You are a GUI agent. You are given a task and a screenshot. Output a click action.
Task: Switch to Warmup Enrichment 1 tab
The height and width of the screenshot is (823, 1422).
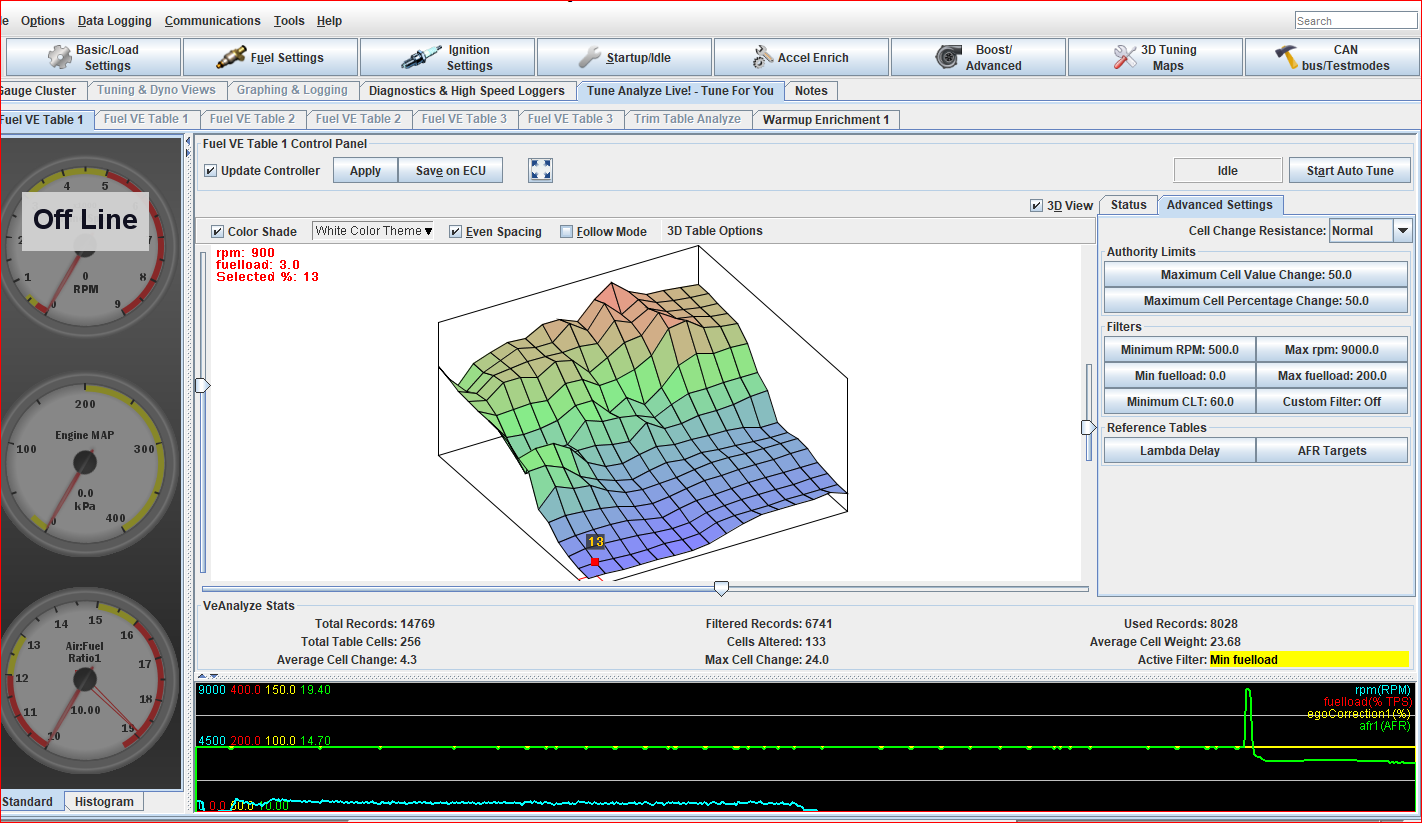[826, 120]
